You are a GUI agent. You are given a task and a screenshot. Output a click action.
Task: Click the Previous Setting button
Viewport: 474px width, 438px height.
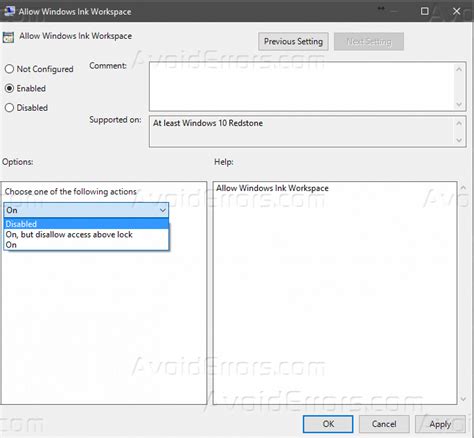click(x=293, y=41)
